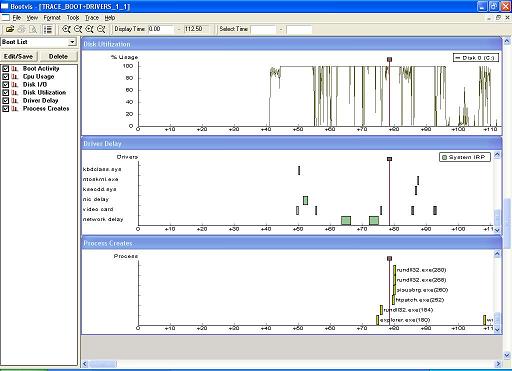
Task: Click the chart icon beside Cpu Usage
Action: tap(15, 77)
